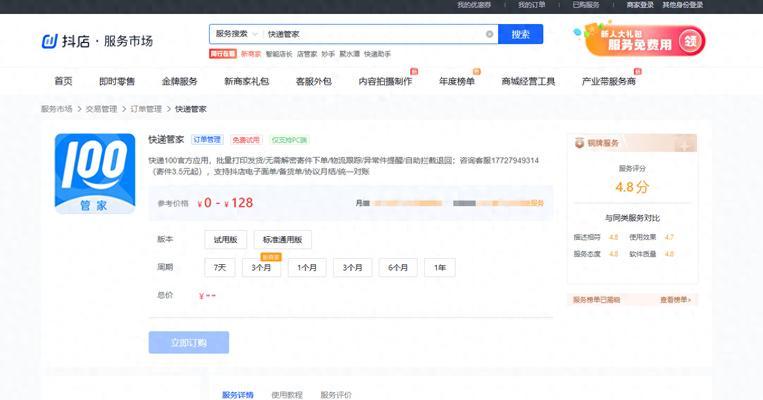Click the 快递助手 hot search keyword
Image resolution: width=763 pixels, height=400 pixels.
[377, 54]
